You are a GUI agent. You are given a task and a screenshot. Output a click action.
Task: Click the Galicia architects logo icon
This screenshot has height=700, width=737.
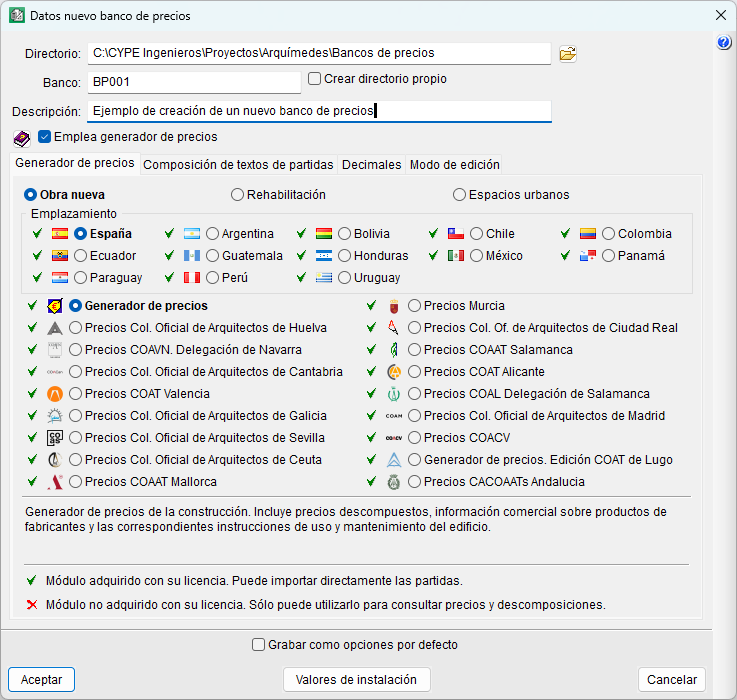[x=55, y=416]
